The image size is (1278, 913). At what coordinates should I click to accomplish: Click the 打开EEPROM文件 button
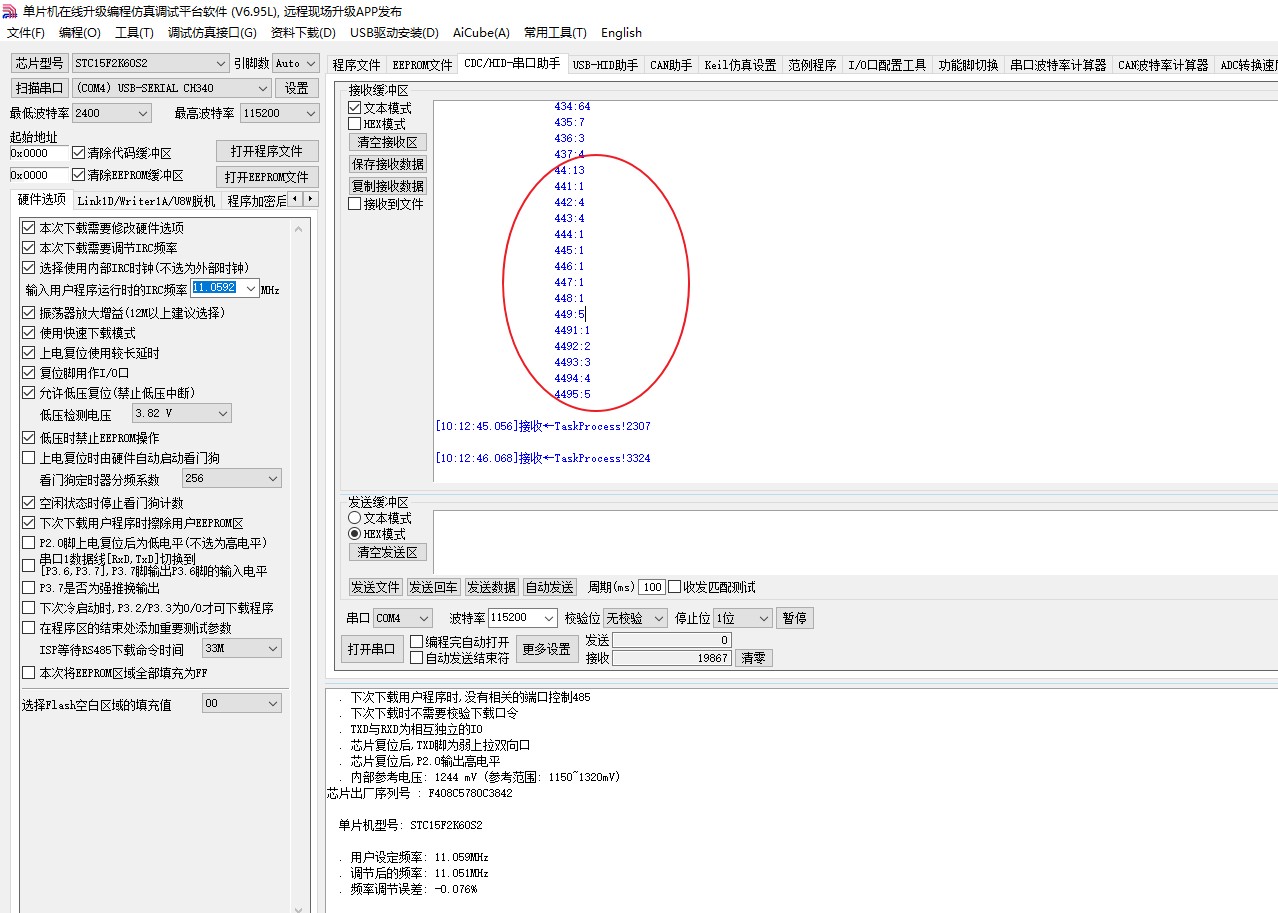pos(267,176)
